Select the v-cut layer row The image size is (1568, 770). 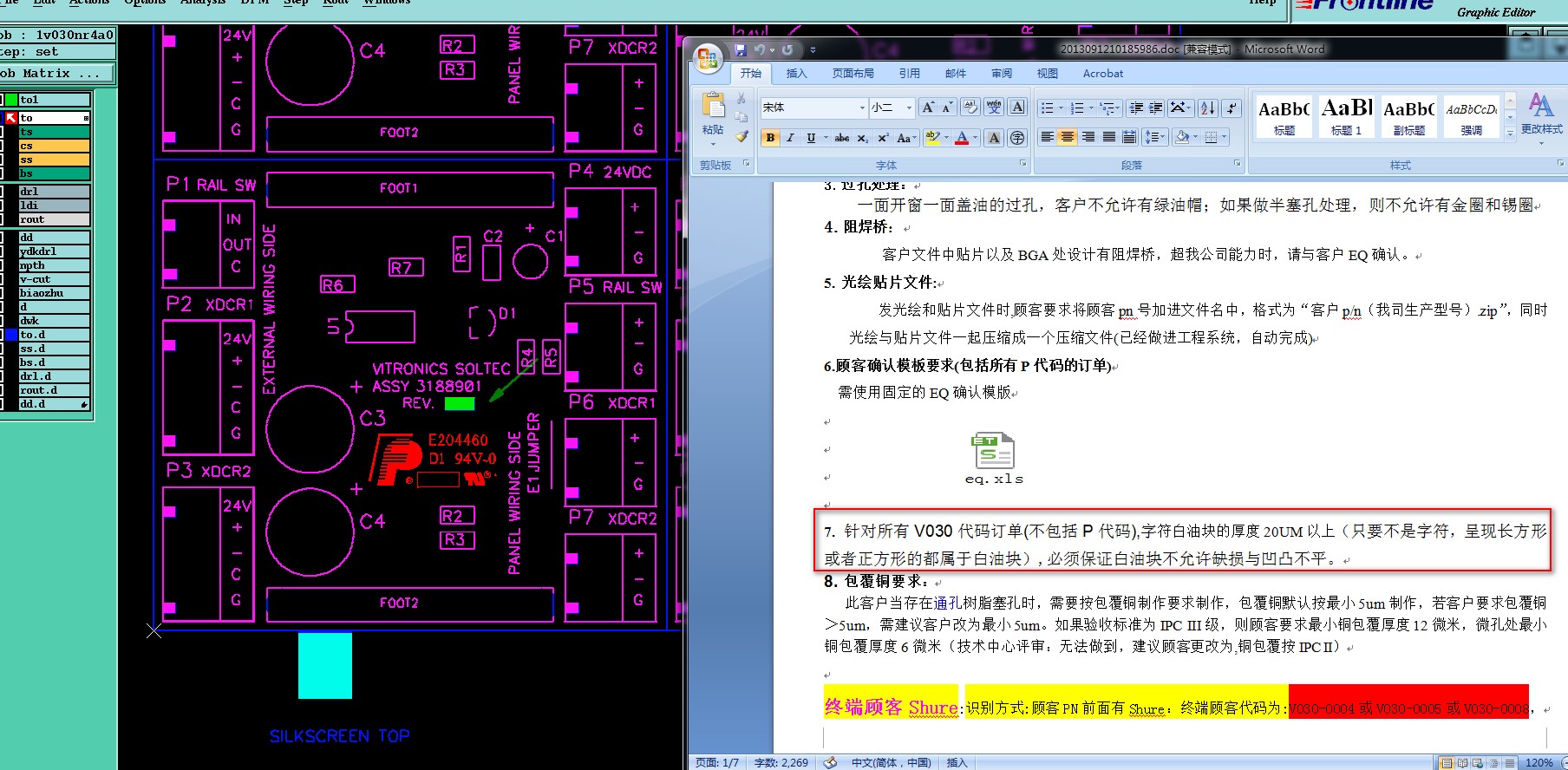[54, 279]
